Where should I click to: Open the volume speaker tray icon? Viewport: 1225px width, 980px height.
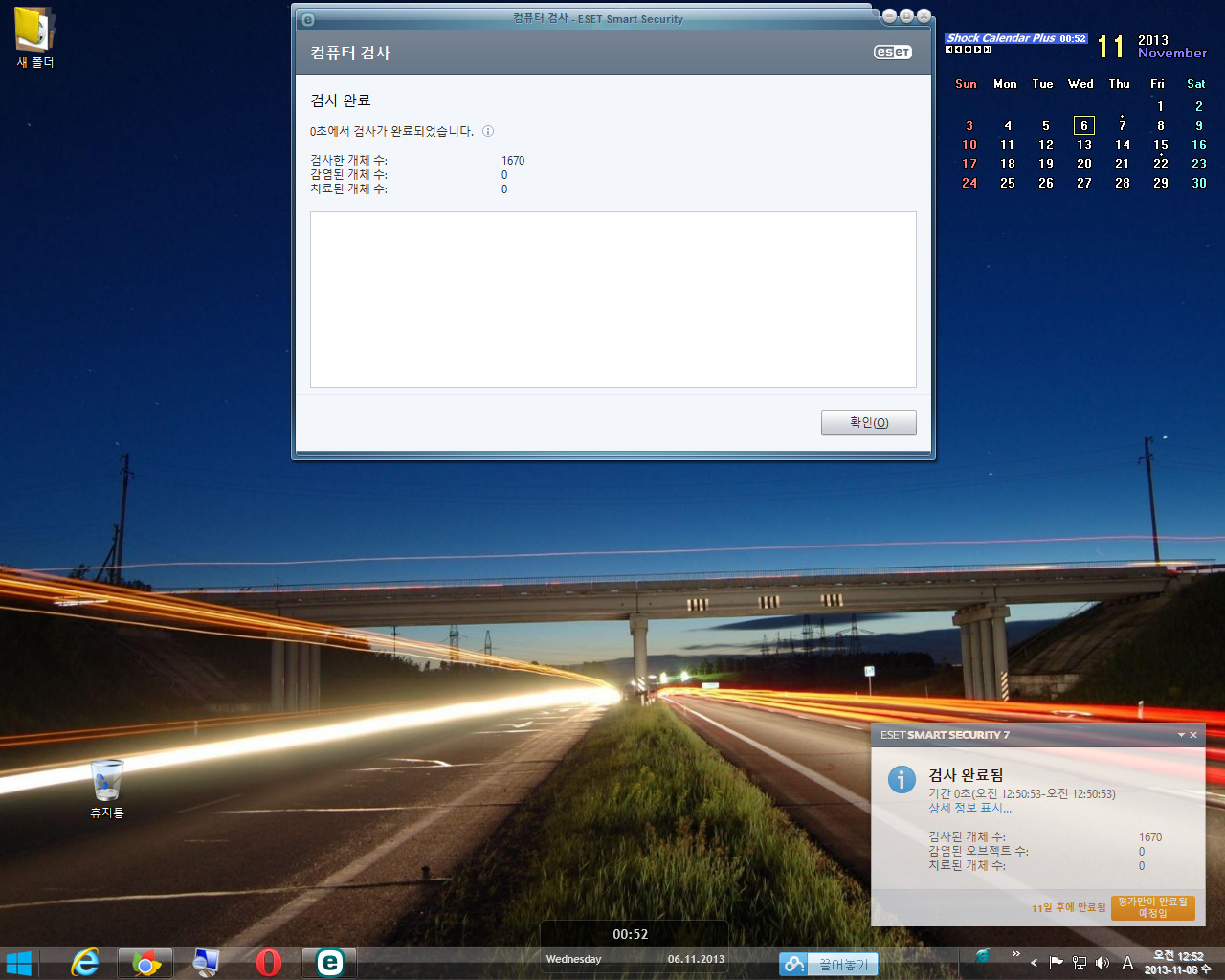coord(1102,963)
